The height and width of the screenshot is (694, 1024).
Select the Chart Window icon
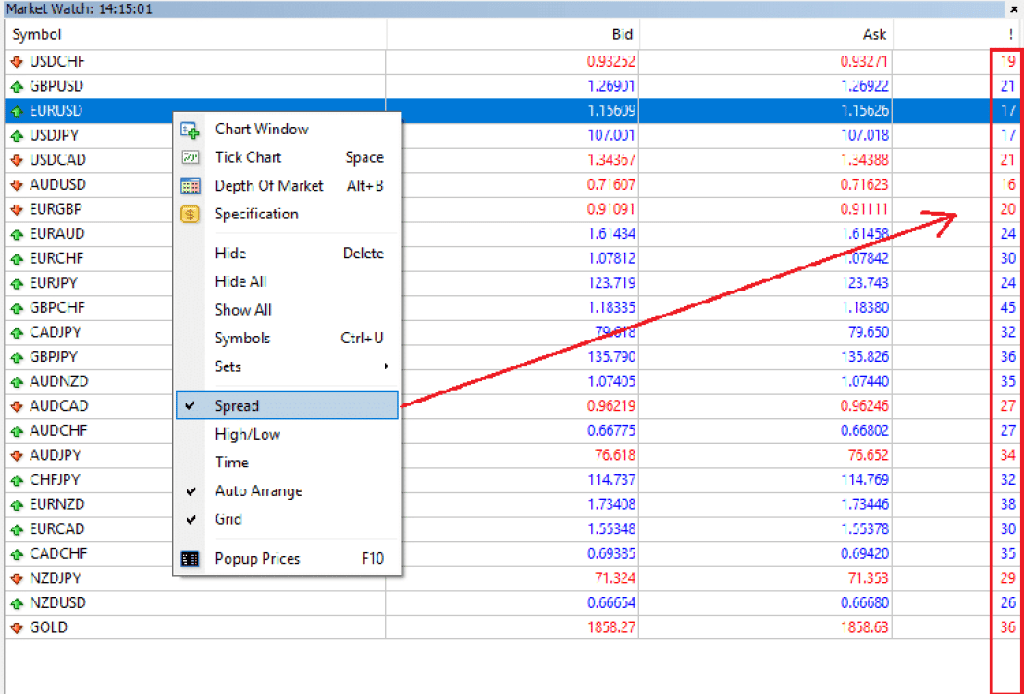tap(191, 129)
